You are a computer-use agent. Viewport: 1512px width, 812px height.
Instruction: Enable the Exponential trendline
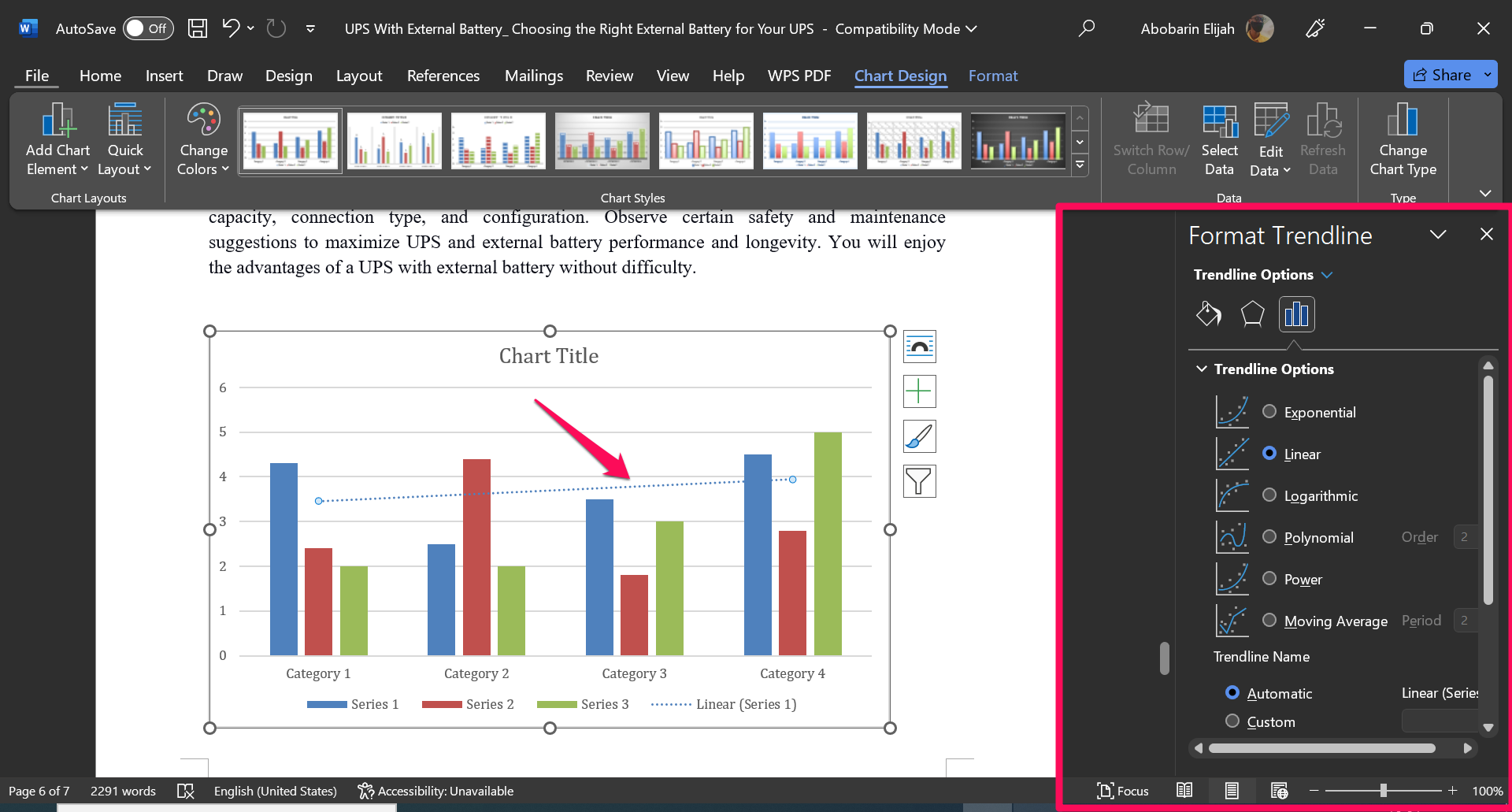click(1269, 412)
